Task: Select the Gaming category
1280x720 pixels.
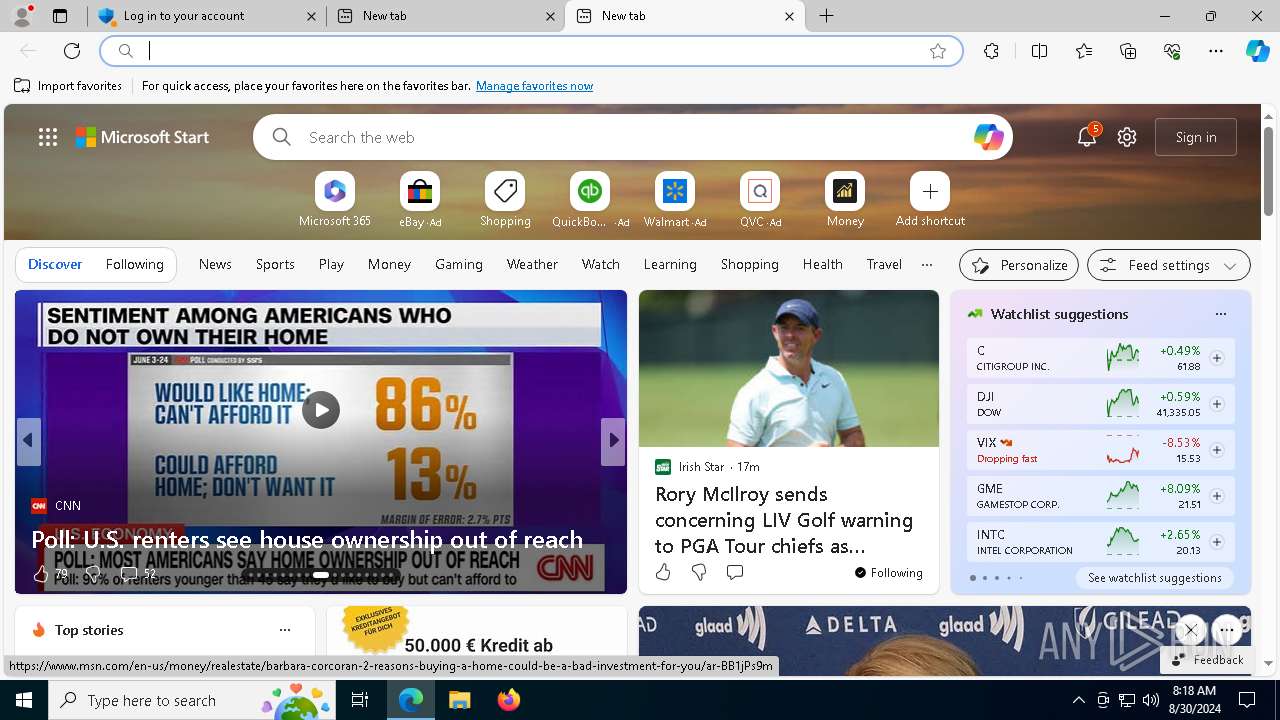Action: pyautogui.click(x=459, y=265)
